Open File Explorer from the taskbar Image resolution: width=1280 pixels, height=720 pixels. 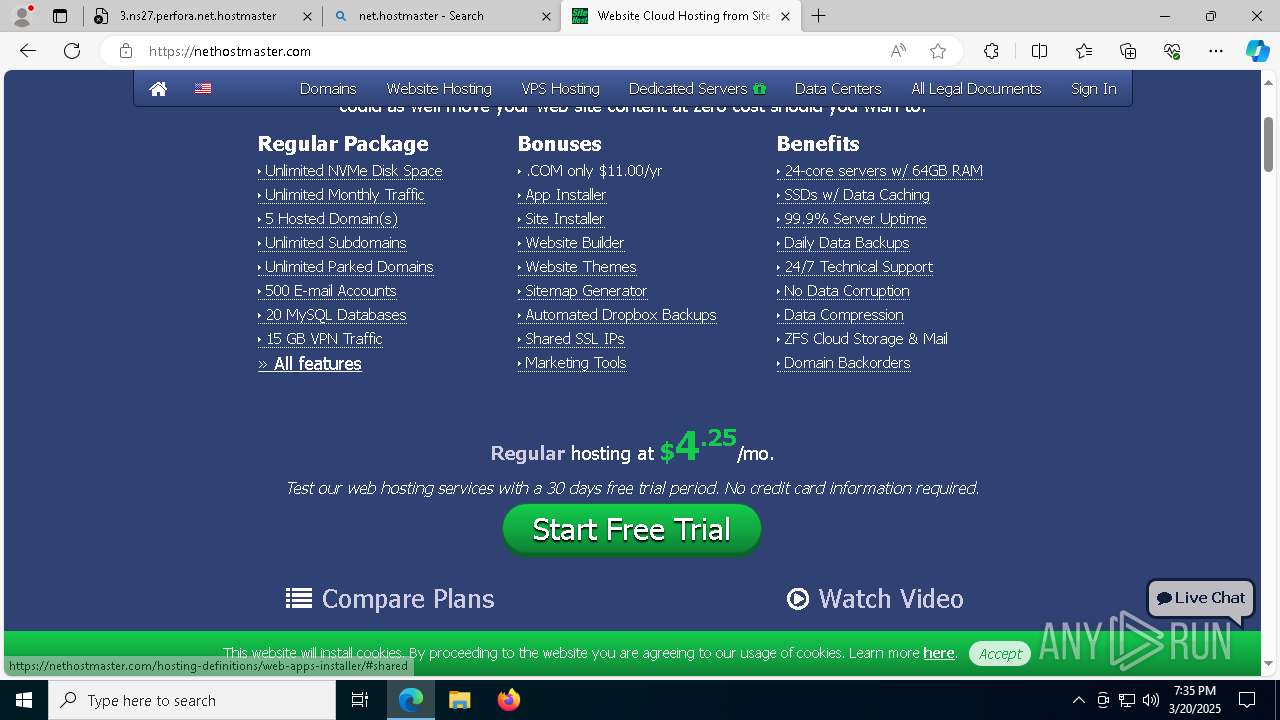coord(459,700)
